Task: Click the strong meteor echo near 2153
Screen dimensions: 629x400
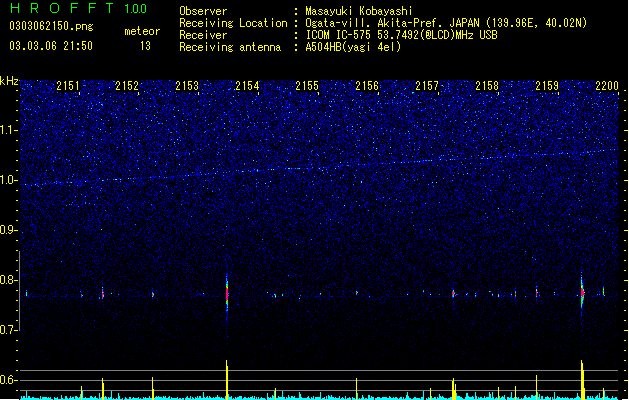Action: (227, 295)
